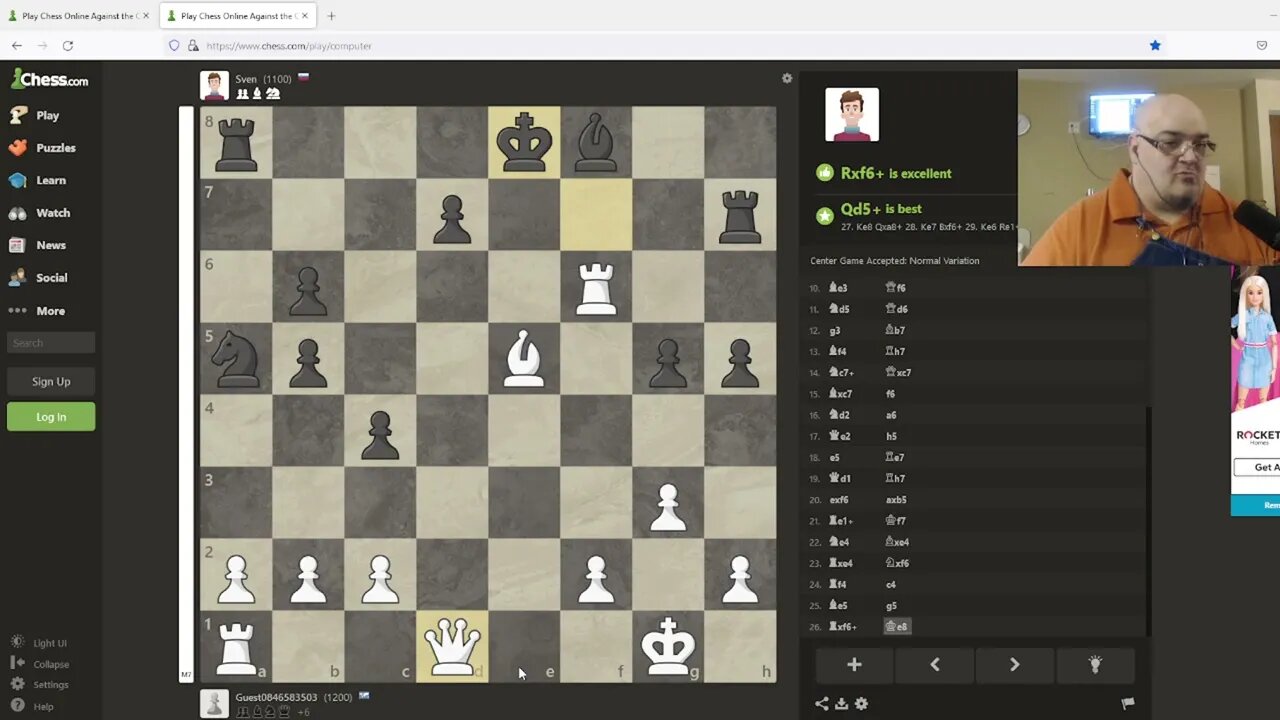Collapse the left sidebar
The height and width of the screenshot is (720, 1280).
click(40, 664)
